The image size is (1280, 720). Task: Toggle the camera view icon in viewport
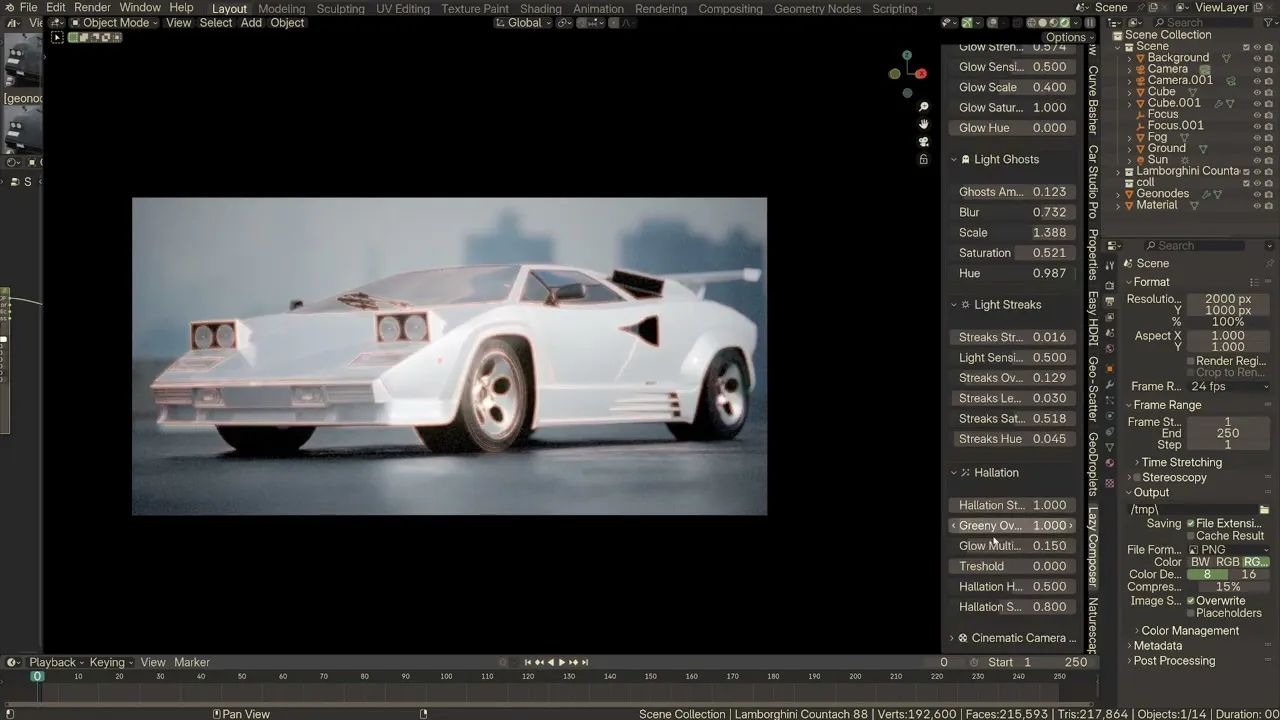point(924,142)
